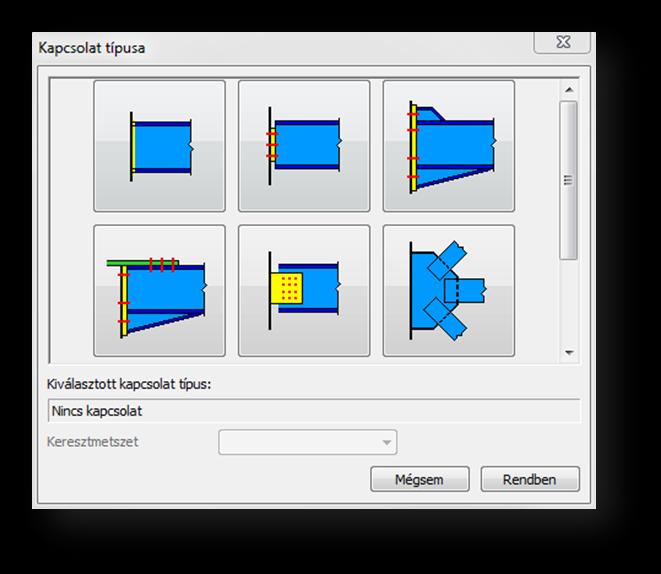The width and height of the screenshot is (661, 574).
Task: Click the Kiválasztott kapcsolat típus label
Action: (x=129, y=384)
